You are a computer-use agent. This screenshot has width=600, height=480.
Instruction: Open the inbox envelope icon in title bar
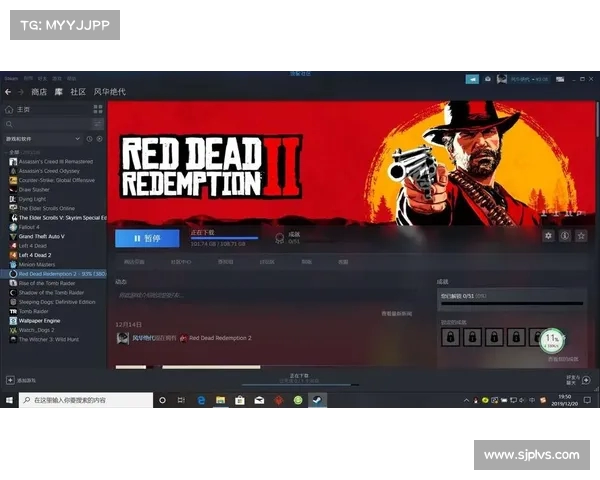[x=488, y=79]
